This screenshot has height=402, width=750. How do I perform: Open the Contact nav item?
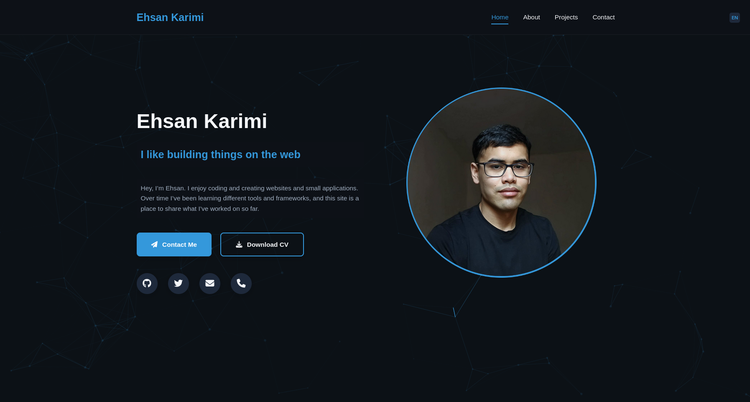tap(603, 17)
